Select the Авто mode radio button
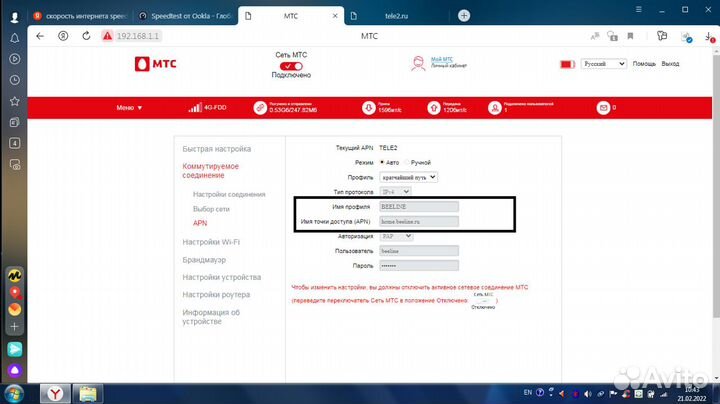720x404 pixels. [x=382, y=163]
